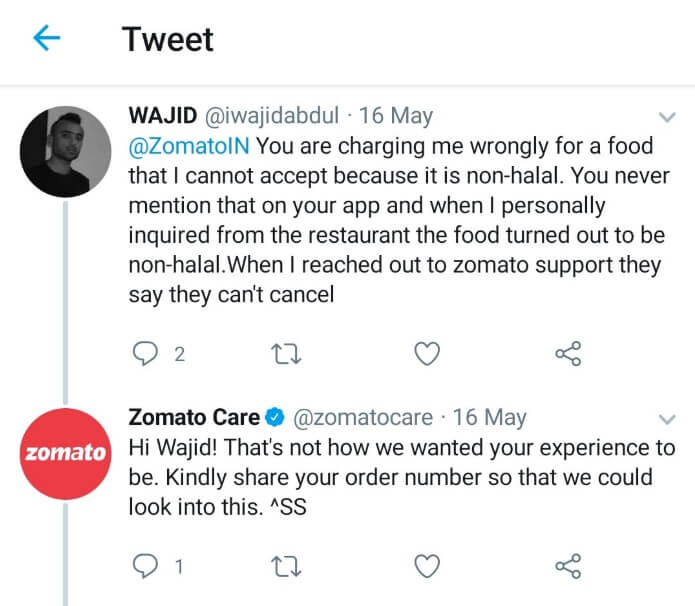The height and width of the screenshot is (606, 695).
Task: Visit the @iwajidabdul handle
Action: click(x=272, y=116)
